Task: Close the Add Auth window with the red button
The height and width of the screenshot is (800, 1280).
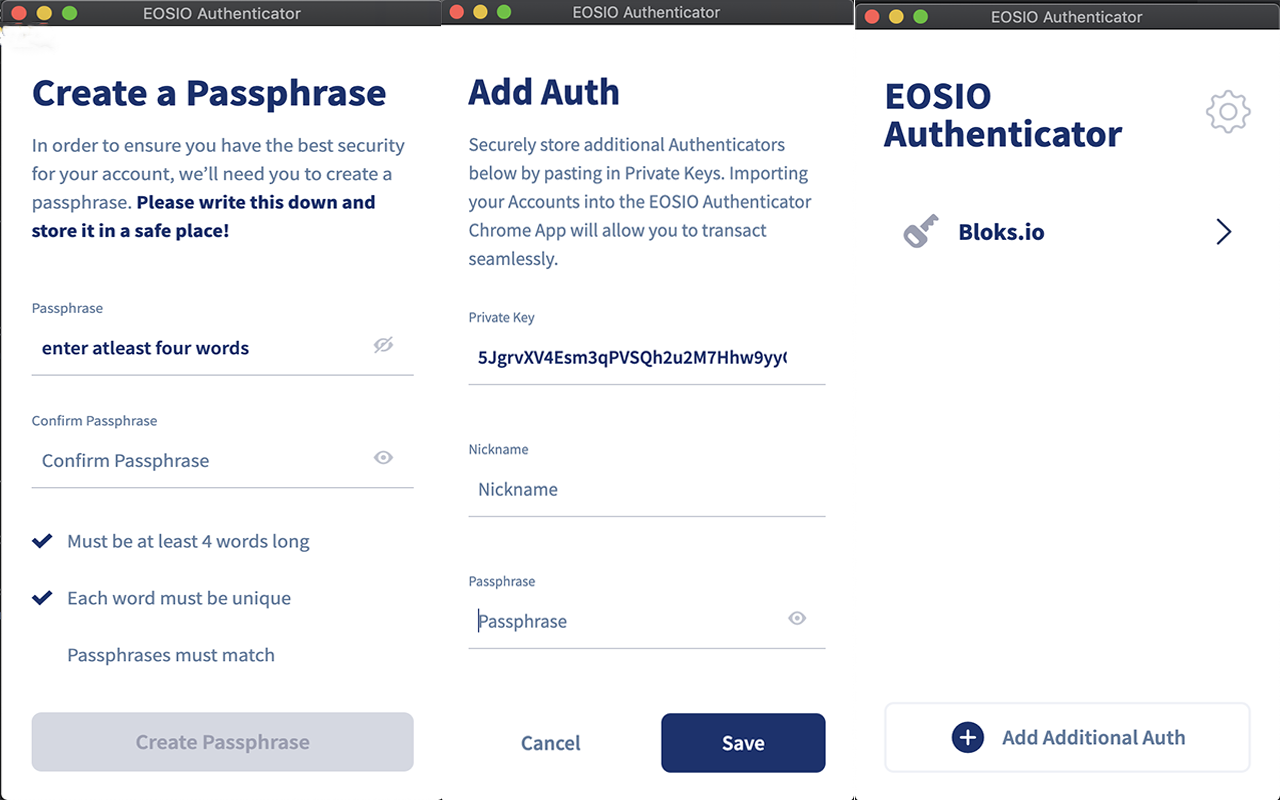Action: pyautogui.click(x=457, y=12)
